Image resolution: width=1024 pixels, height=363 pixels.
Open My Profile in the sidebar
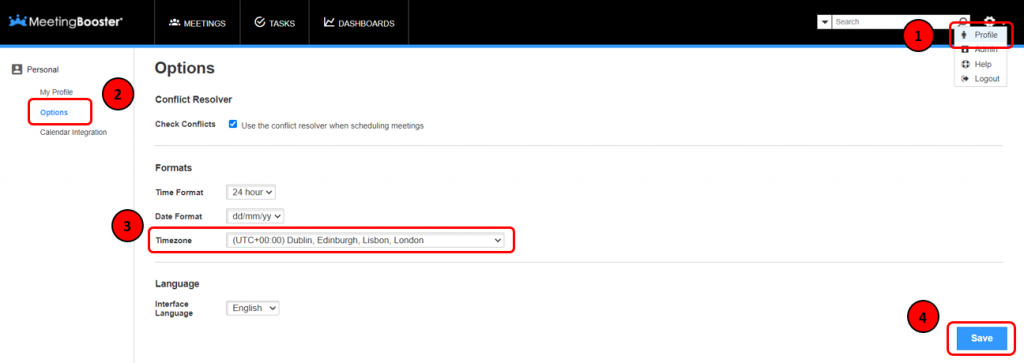(x=56, y=92)
